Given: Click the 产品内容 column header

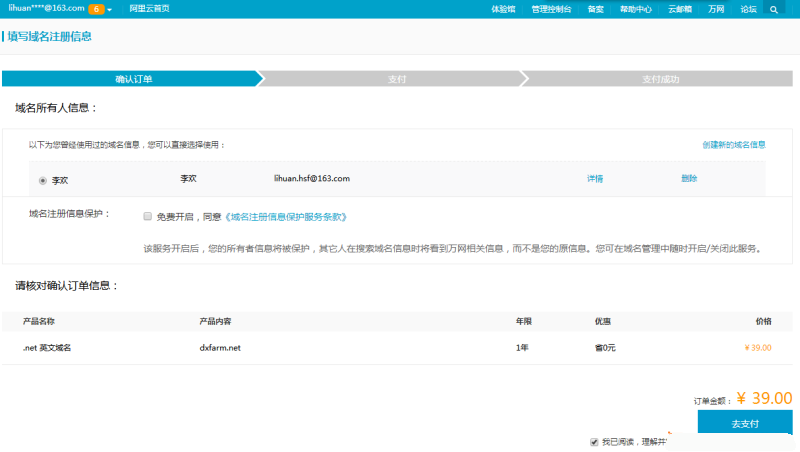Looking at the screenshot, I should [x=215, y=321].
